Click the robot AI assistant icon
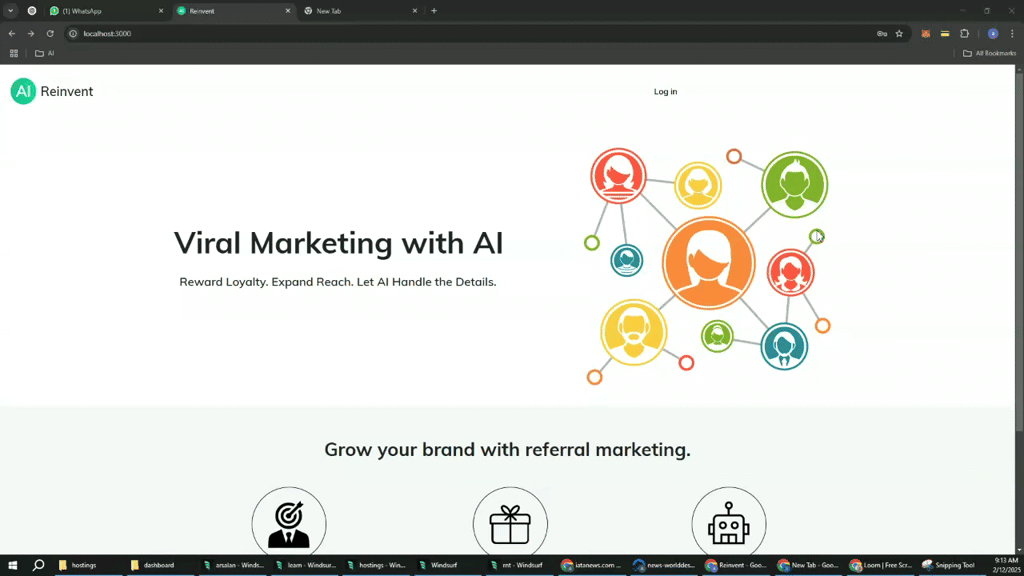The image size is (1024, 576). [729, 522]
